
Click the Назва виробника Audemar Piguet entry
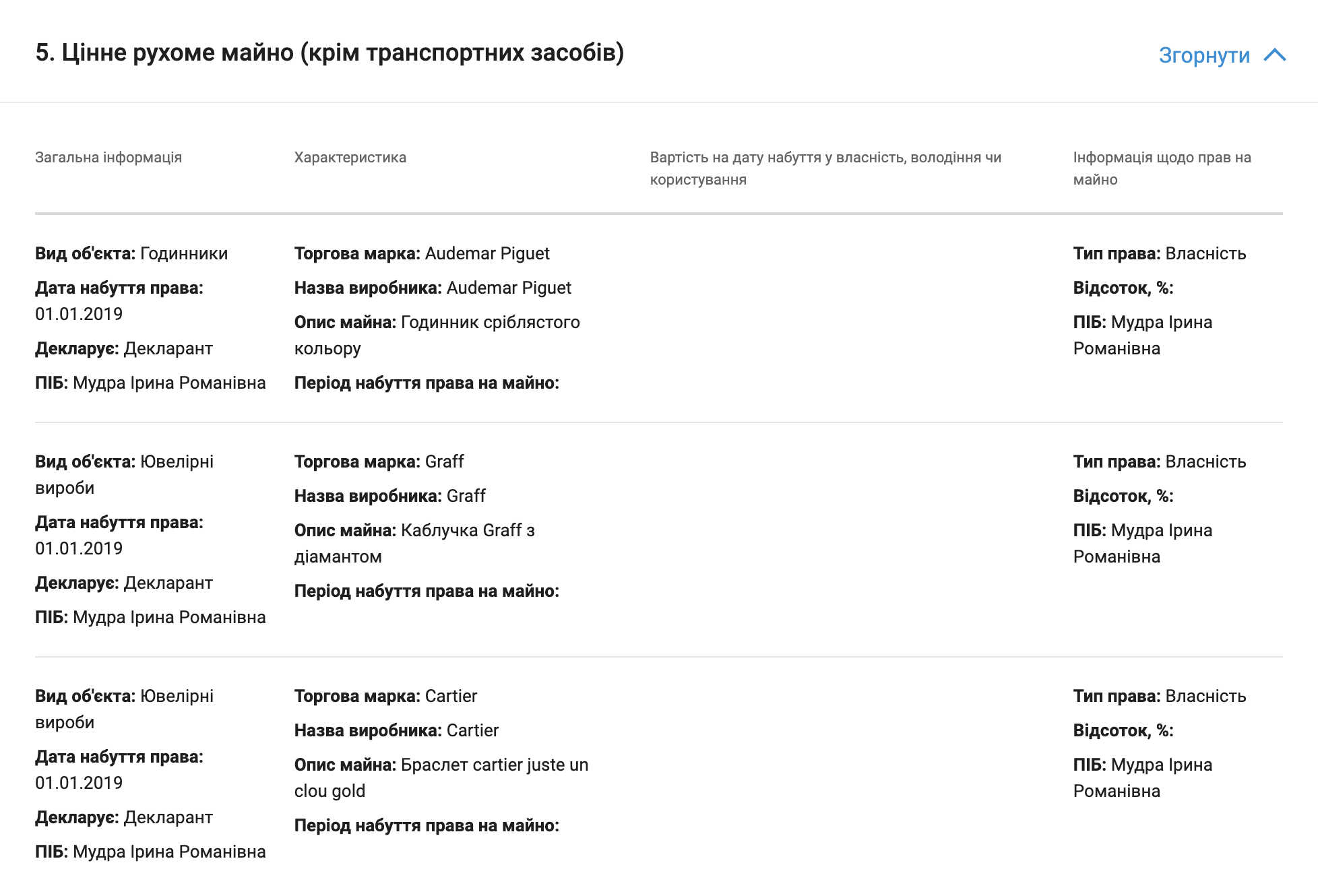[433, 288]
